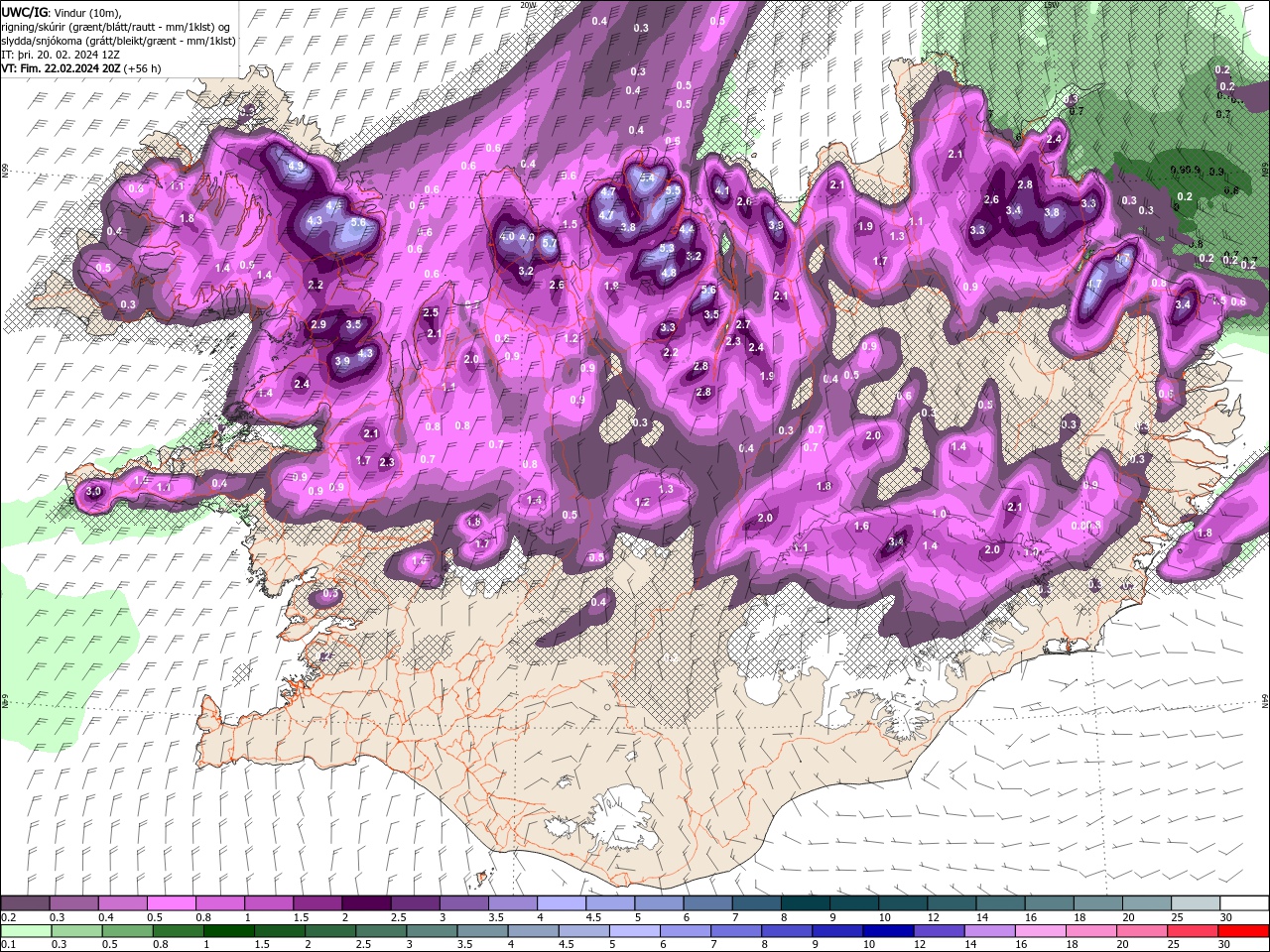Pick the lavender '4' snow legend swatch
Screen dimensions: 1270x952
pos(561,903)
